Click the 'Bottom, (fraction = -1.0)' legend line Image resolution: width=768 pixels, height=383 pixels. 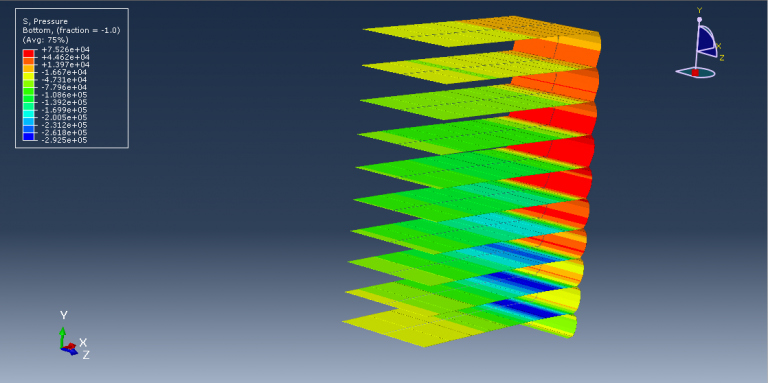72,30
